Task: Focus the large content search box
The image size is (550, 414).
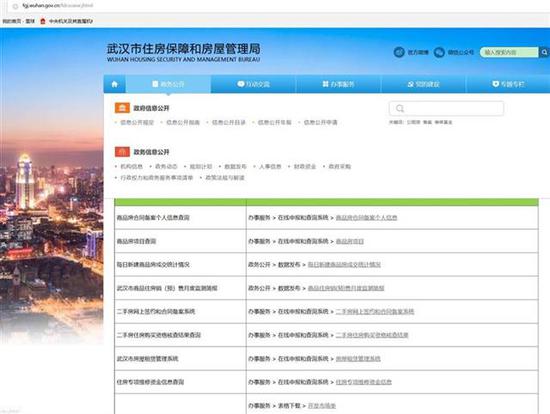Action: (446, 108)
